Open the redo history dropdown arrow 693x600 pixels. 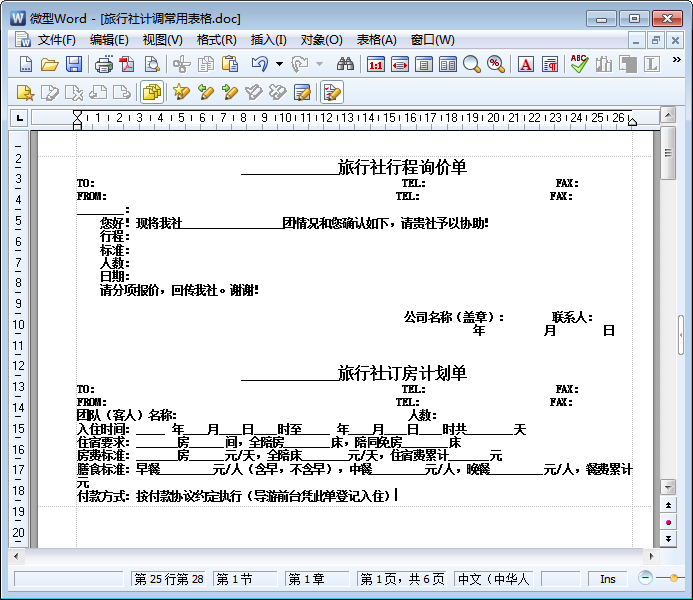pyautogui.click(x=319, y=65)
